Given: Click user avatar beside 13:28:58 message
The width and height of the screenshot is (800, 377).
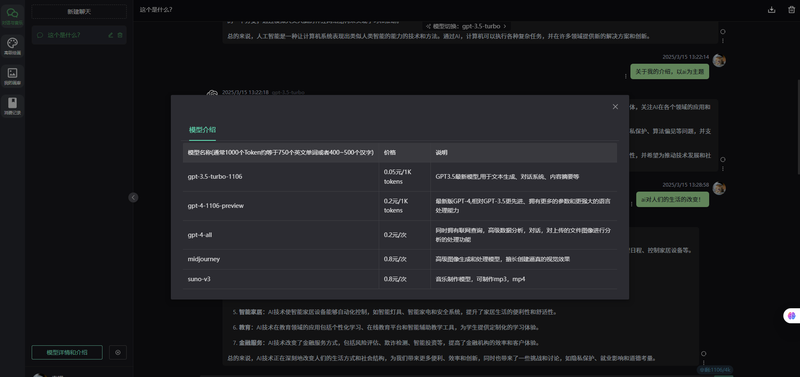Looking at the screenshot, I should click(x=719, y=188).
